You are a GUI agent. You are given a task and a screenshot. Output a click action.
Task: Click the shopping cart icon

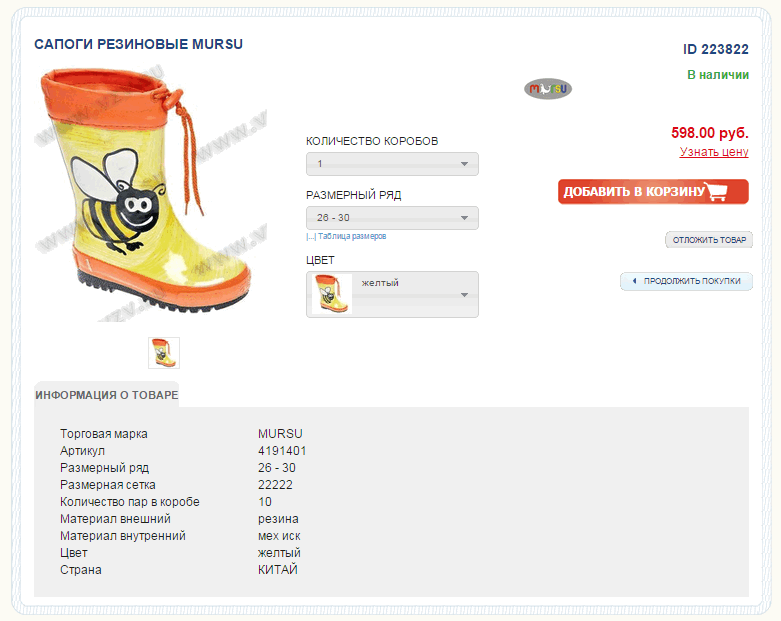pos(716,192)
